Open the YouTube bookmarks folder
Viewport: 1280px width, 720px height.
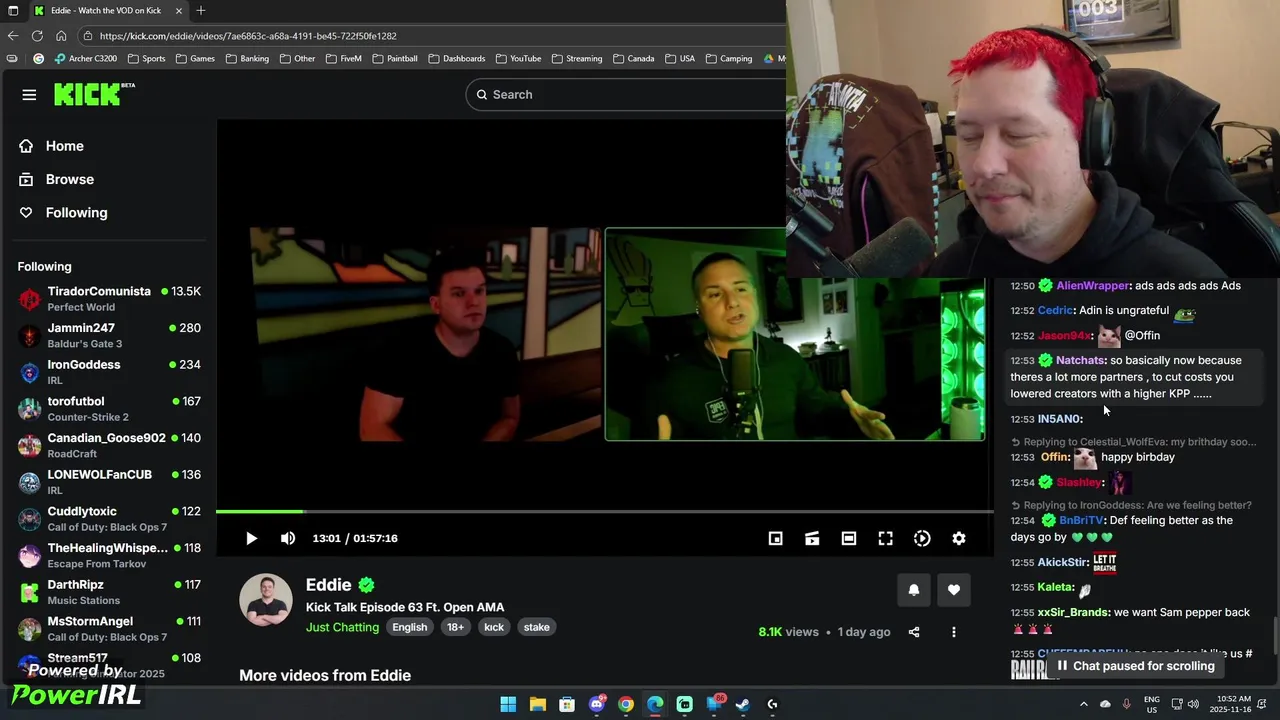click(x=518, y=59)
